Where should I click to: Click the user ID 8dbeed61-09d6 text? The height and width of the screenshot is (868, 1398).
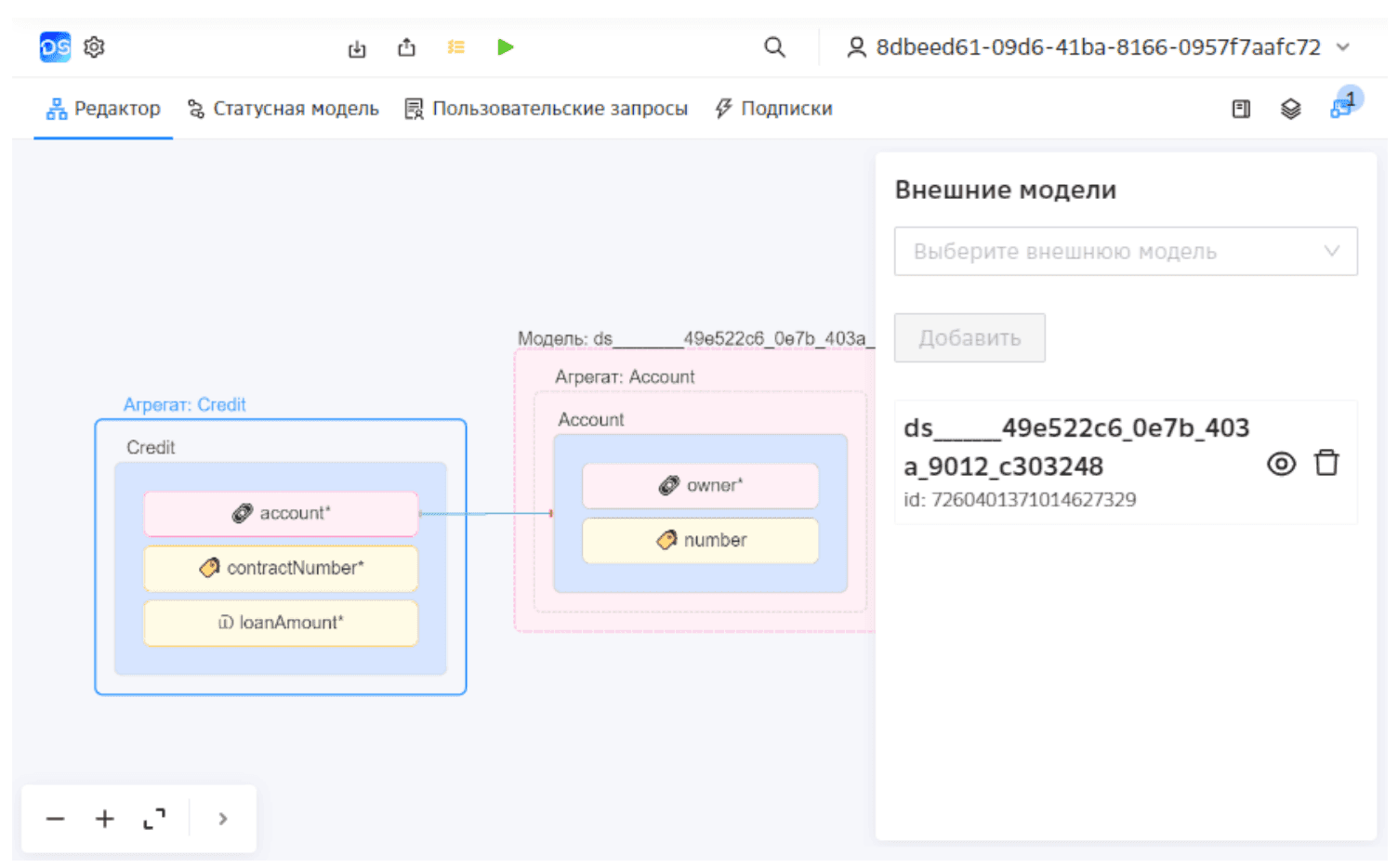(1098, 47)
